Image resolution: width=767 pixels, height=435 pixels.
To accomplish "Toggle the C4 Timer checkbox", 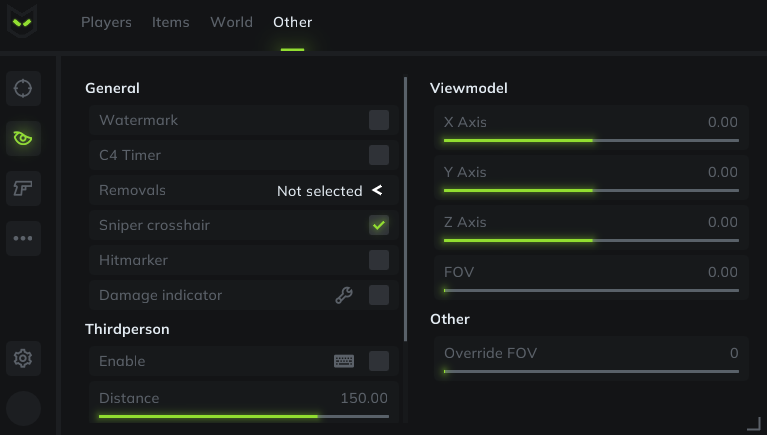I will [379, 155].
